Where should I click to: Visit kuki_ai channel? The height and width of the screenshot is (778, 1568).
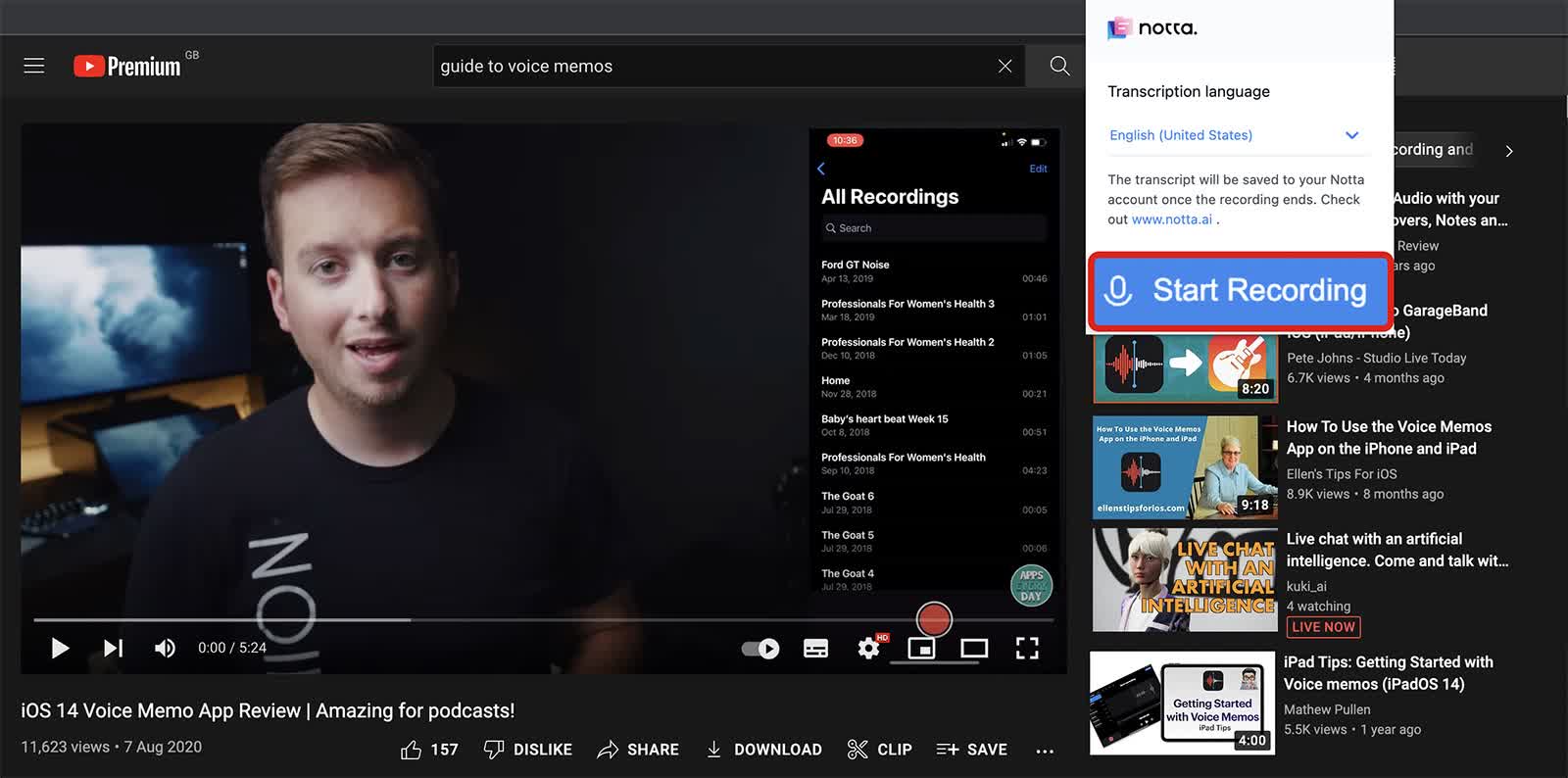tap(1306, 586)
